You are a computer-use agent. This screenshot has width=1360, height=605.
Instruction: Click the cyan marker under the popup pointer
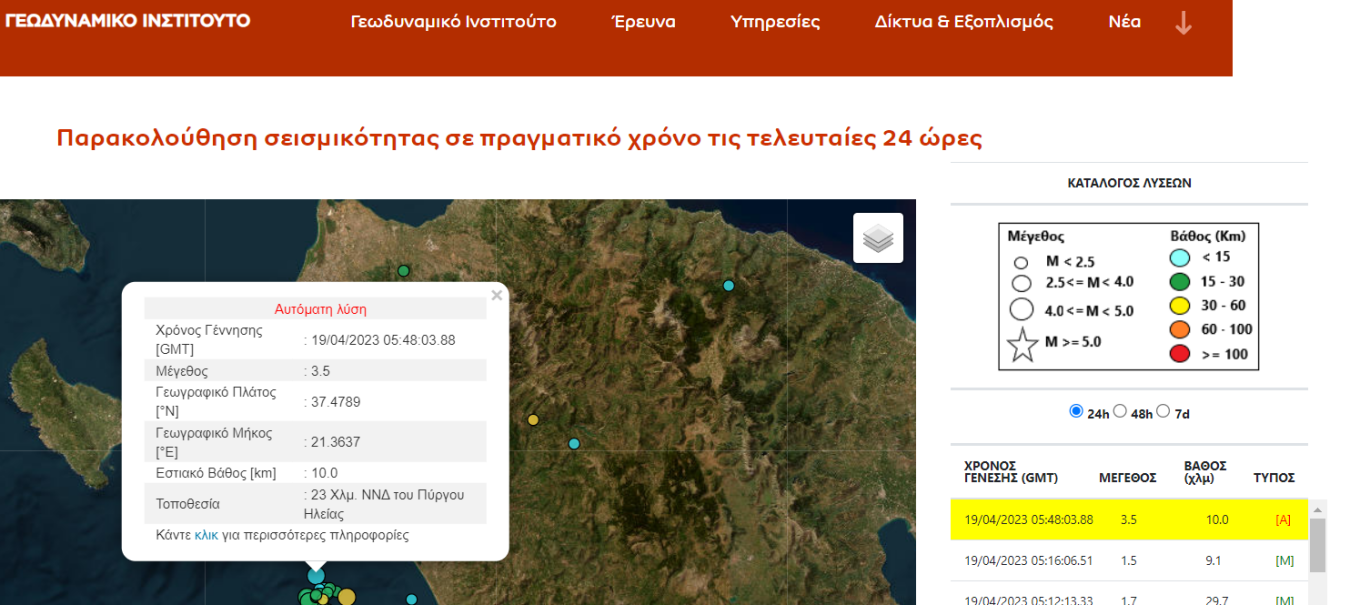316,576
